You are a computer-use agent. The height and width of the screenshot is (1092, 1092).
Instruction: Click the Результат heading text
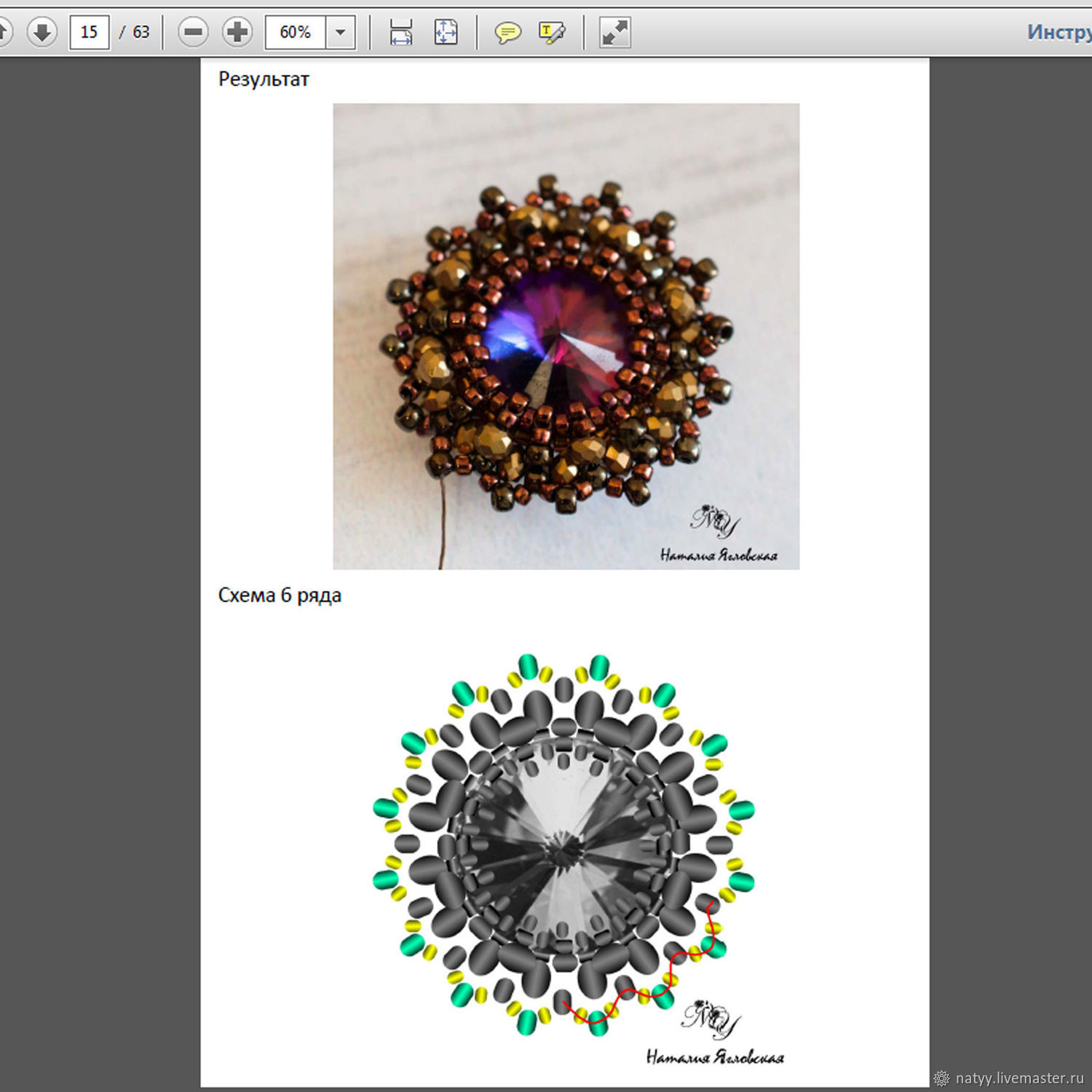pyautogui.click(x=264, y=79)
